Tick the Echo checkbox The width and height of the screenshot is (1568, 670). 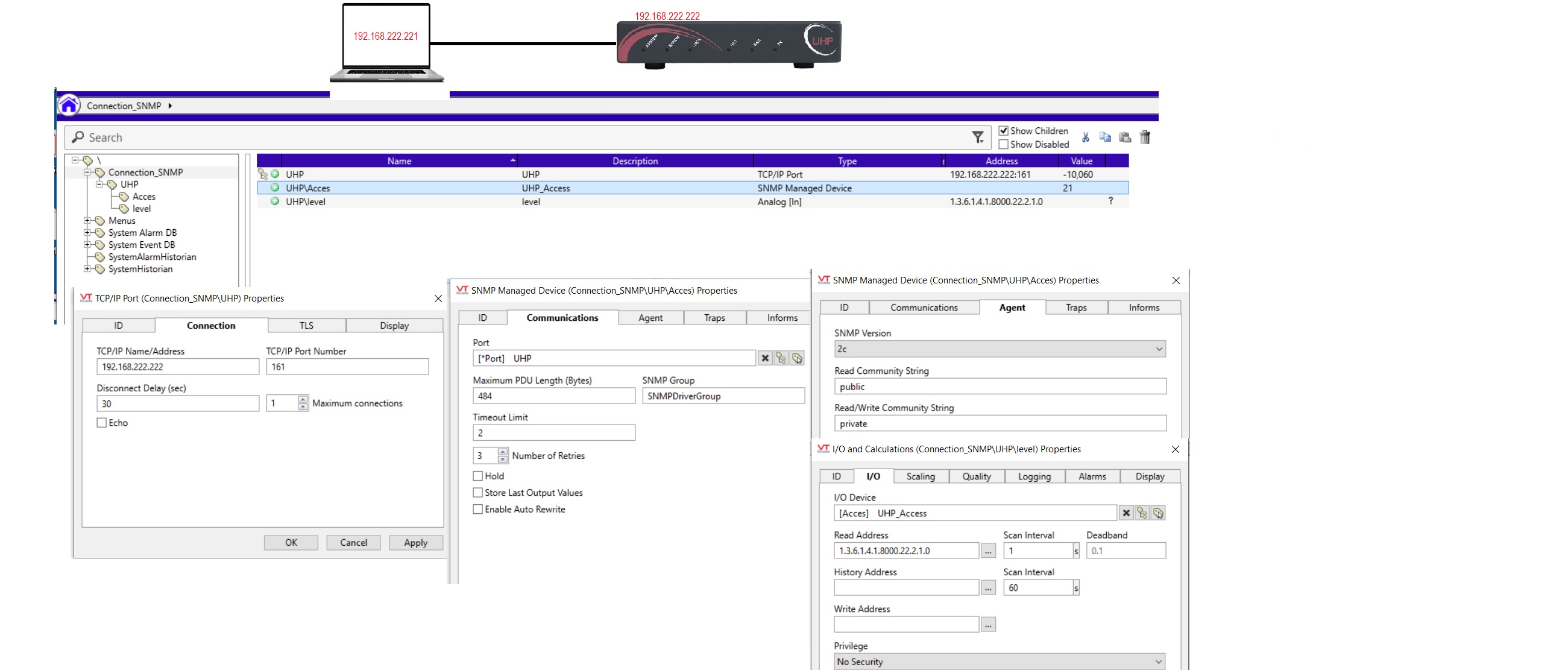point(102,423)
